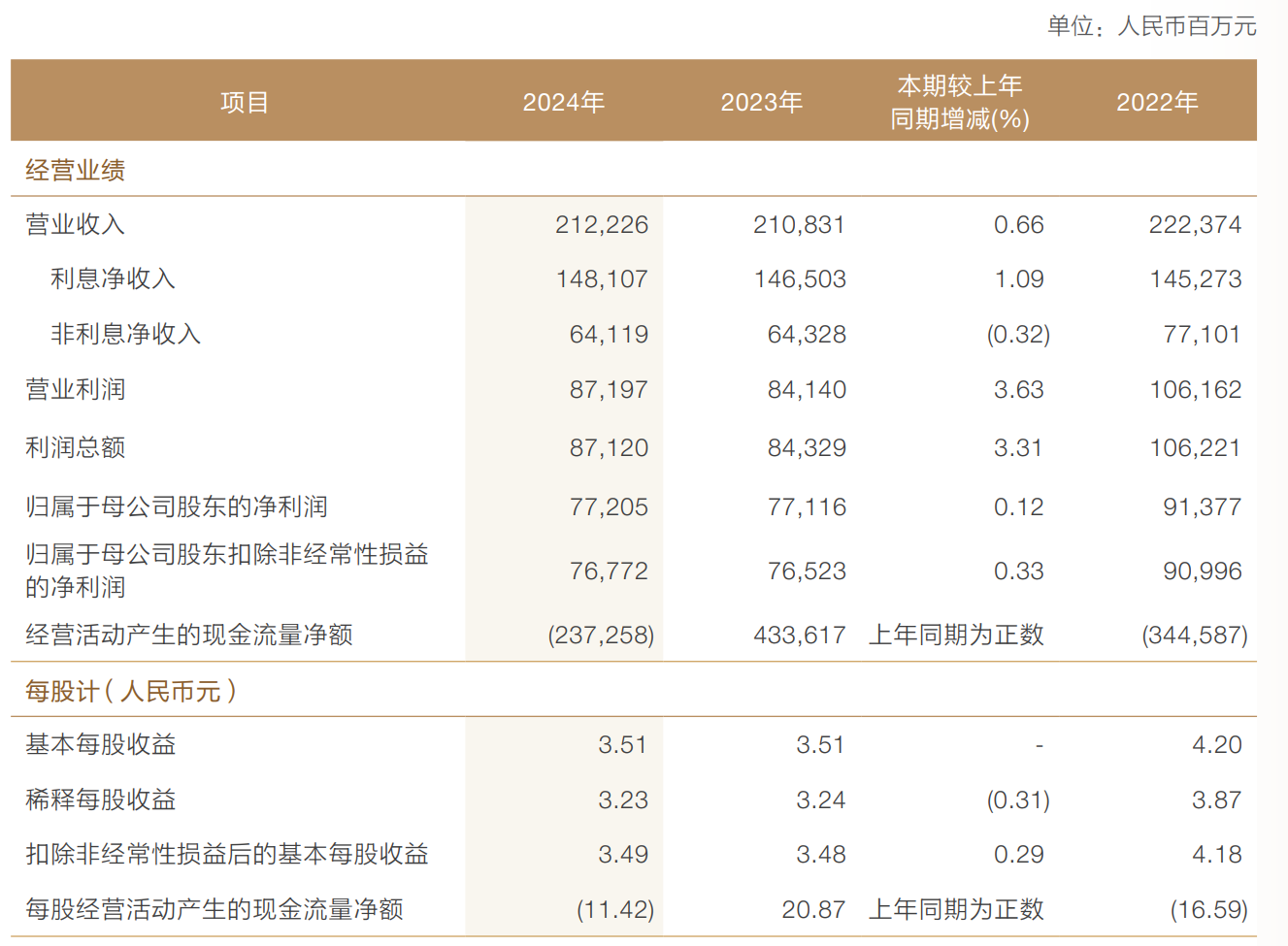This screenshot has height=946, width=1288.
Task: Select the 本期较上年同期增减(%) header
Action: point(959,102)
